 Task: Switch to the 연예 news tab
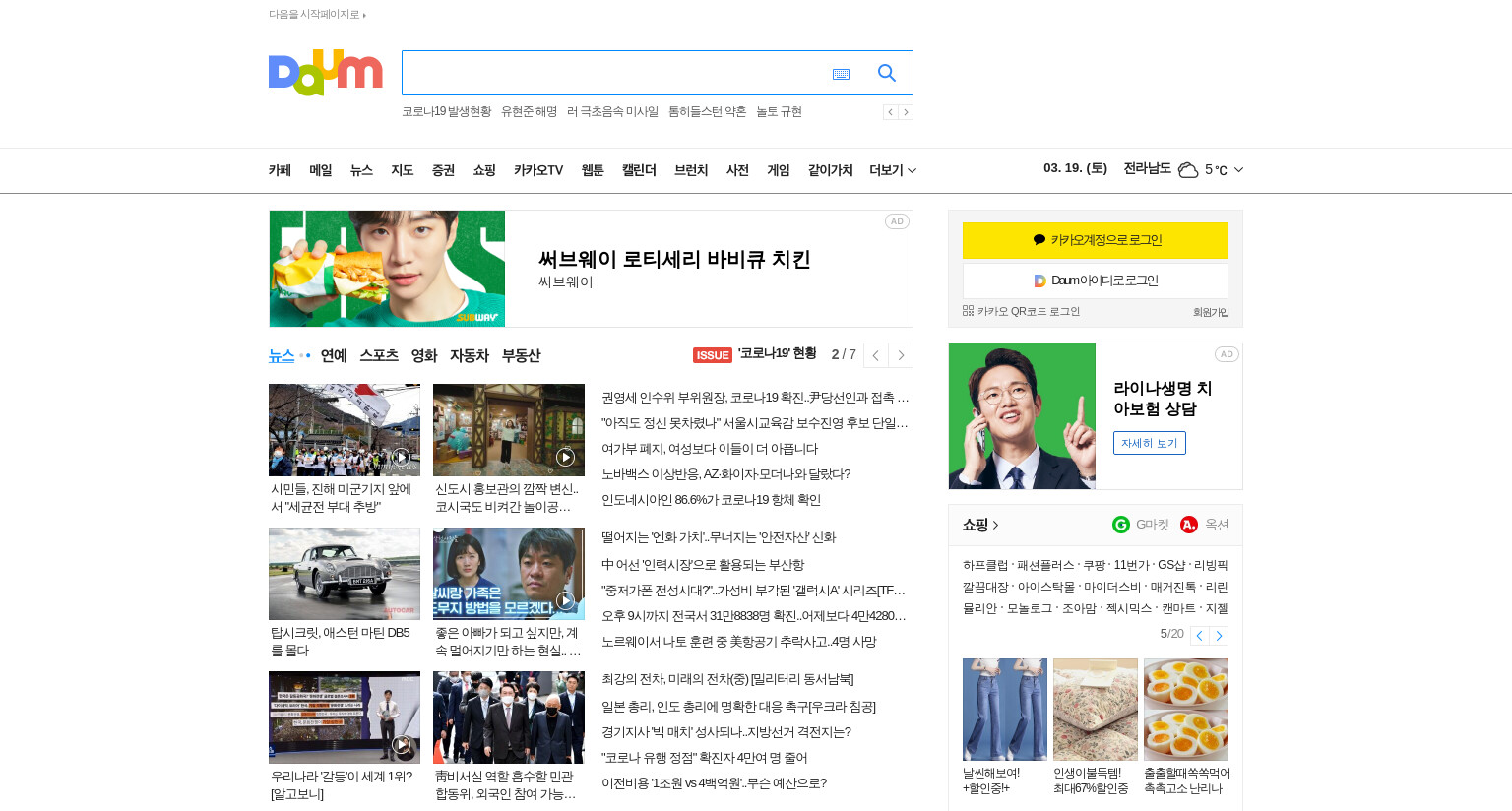pos(334,355)
